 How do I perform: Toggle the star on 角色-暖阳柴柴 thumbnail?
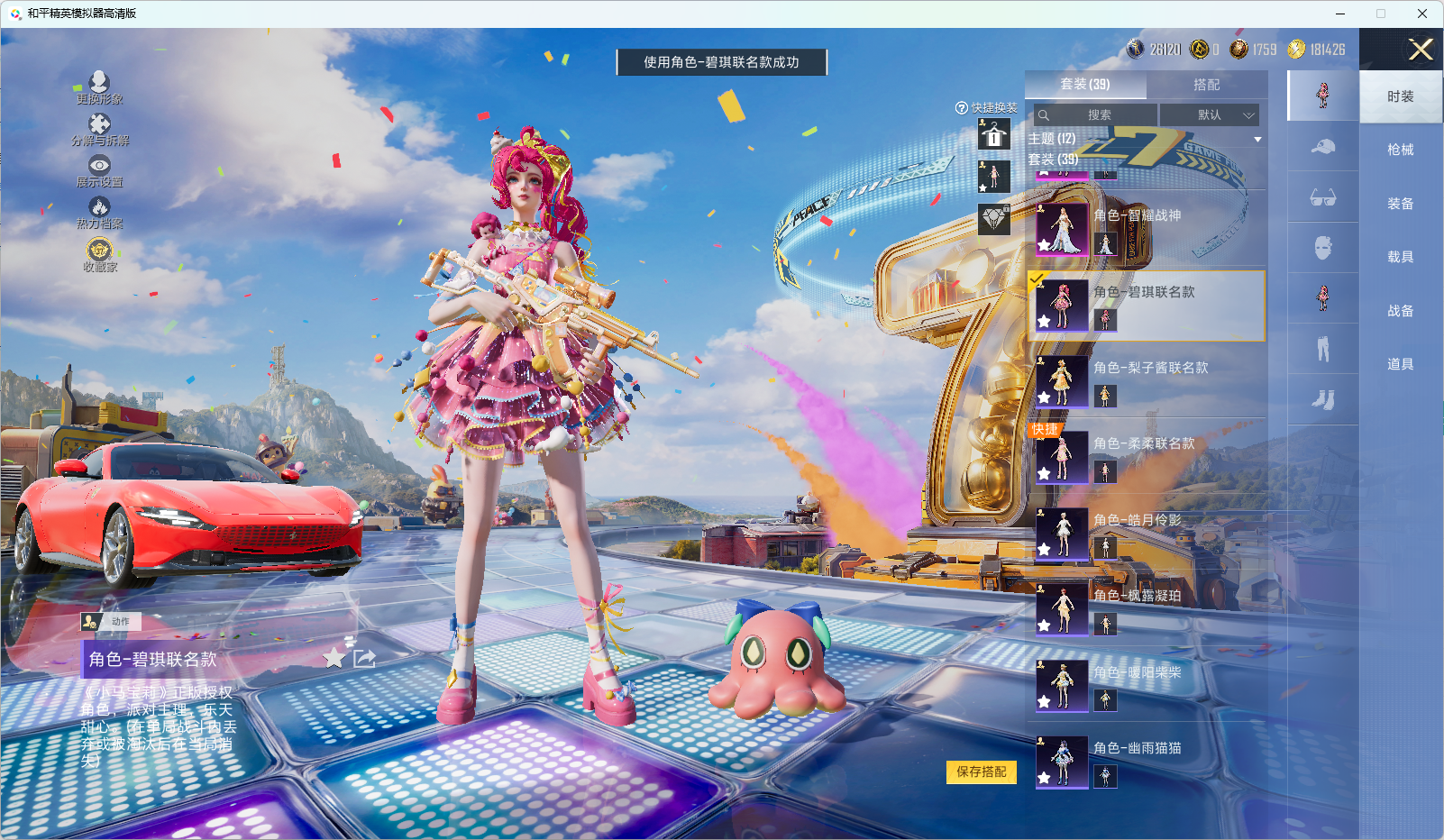pos(1044,702)
